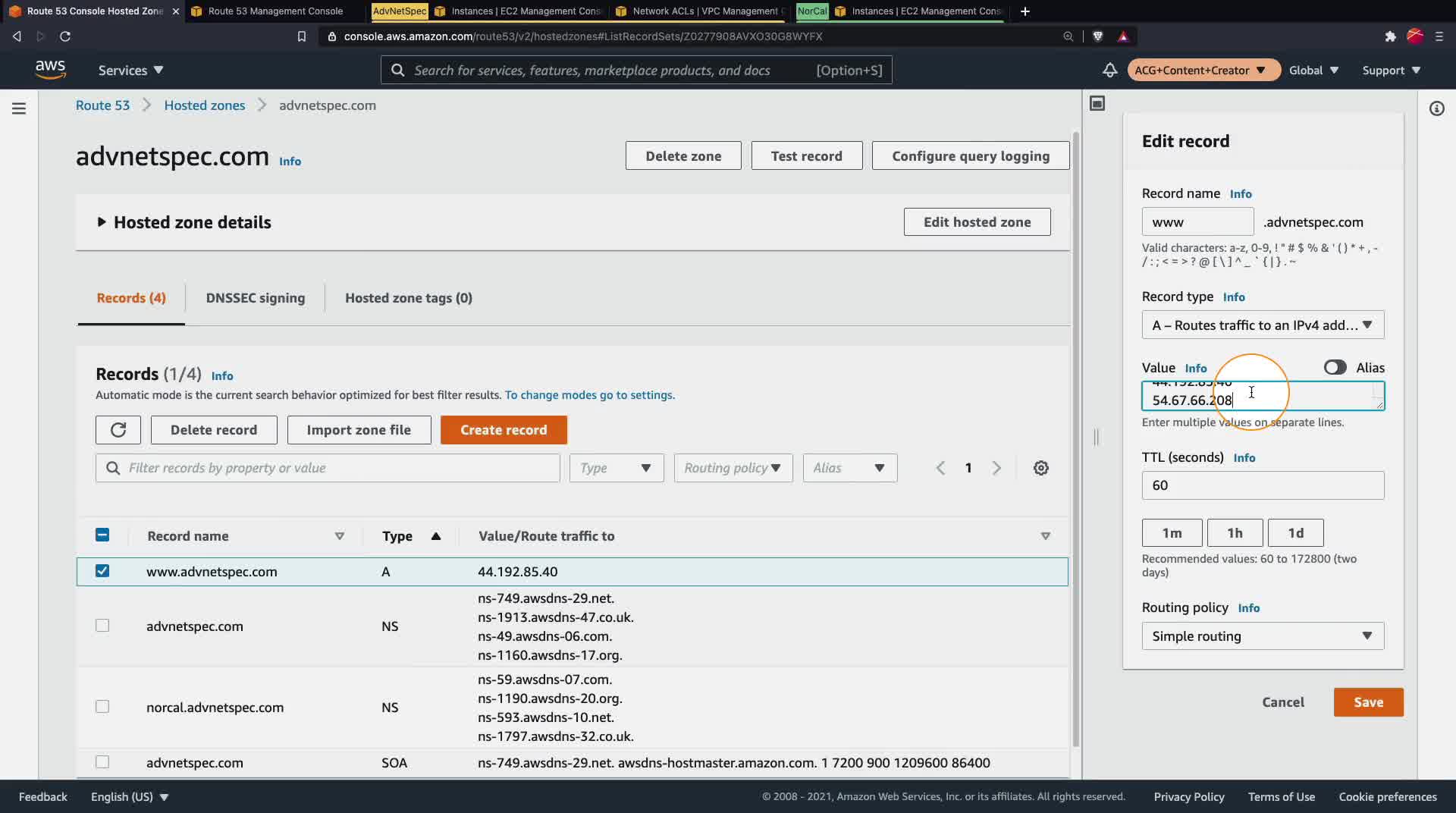The width and height of the screenshot is (1456, 813).
Task: Open the Simple routing policy dropdown
Action: [x=1263, y=636]
